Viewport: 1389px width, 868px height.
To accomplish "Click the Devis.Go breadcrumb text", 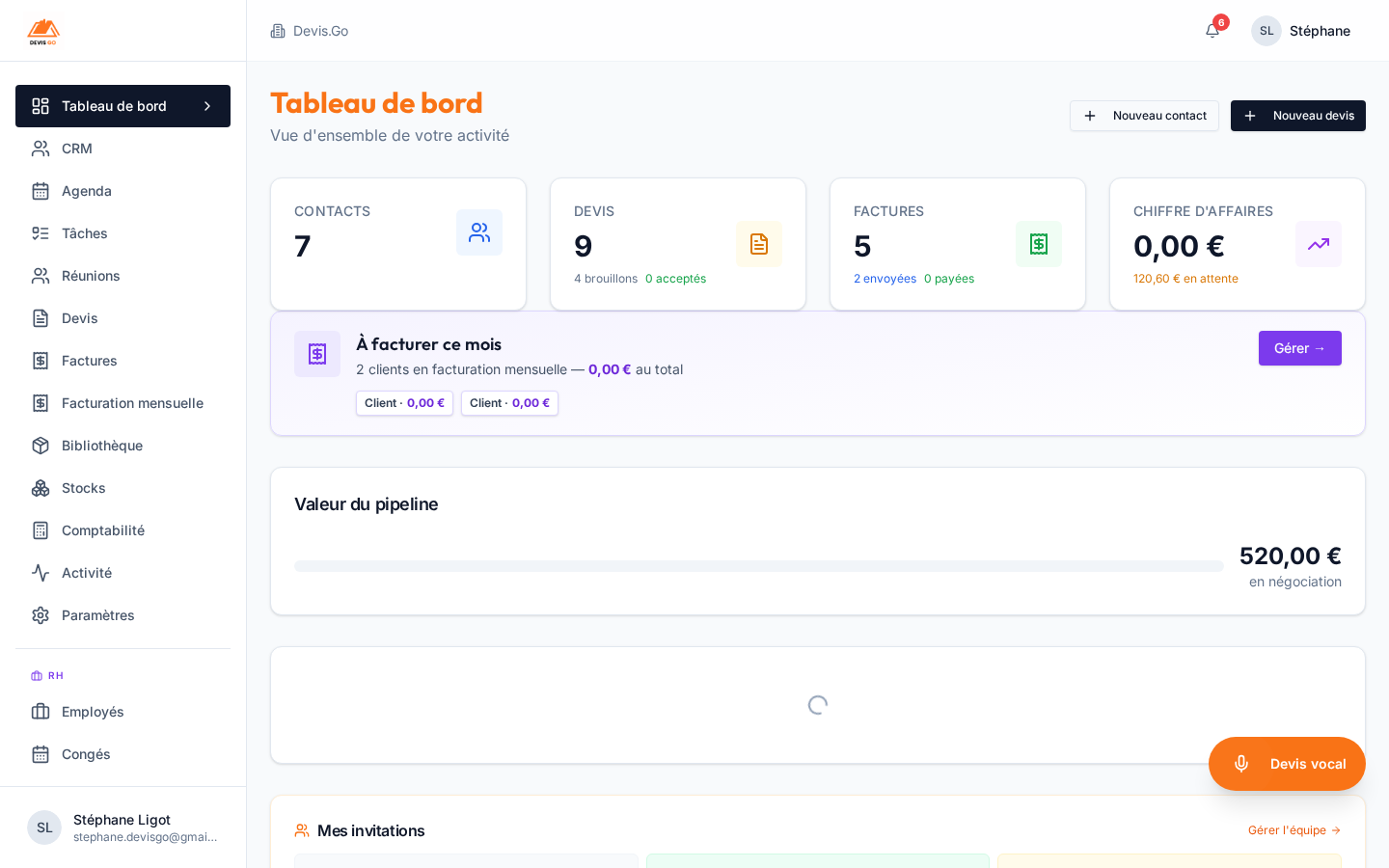I will coord(321,31).
